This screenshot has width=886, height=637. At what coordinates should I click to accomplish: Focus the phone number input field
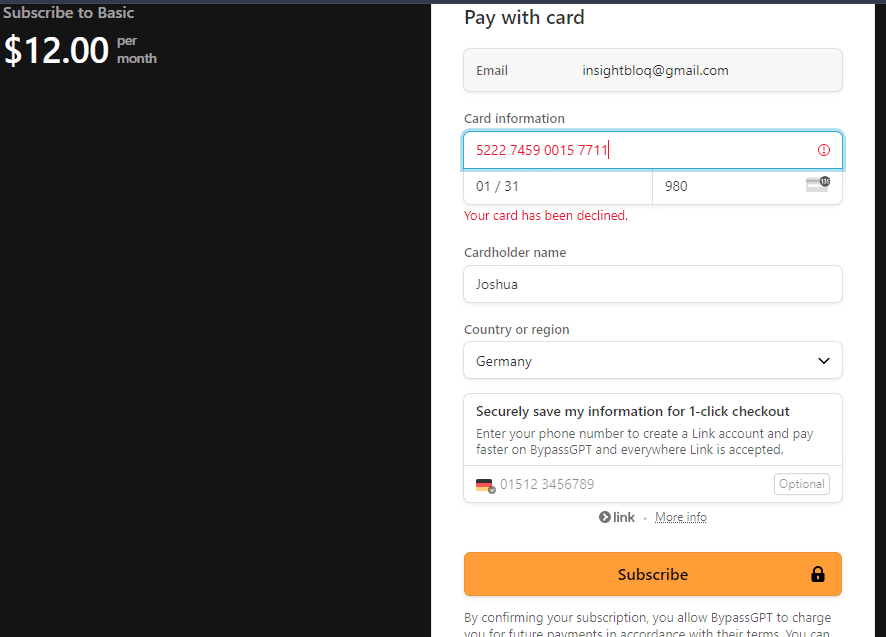(630, 485)
